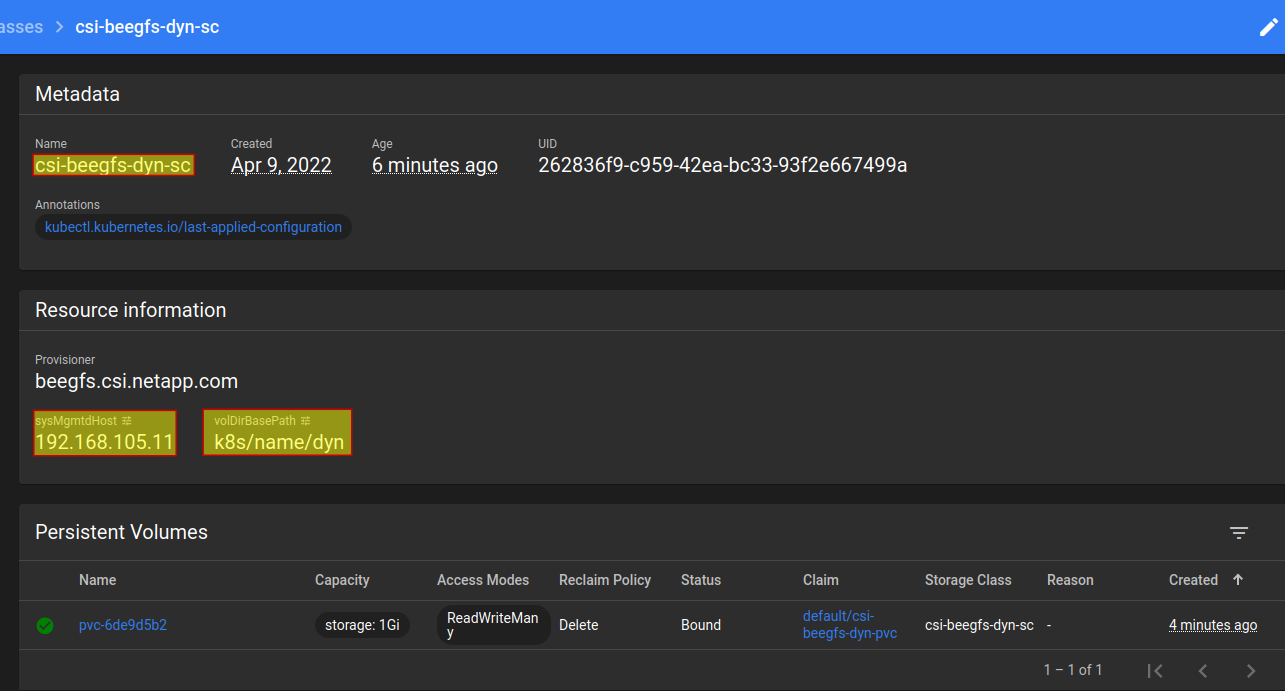This screenshot has height=691, width=1285.
Task: Click the 'Delete' reclaim policy cell
Action: click(x=579, y=626)
